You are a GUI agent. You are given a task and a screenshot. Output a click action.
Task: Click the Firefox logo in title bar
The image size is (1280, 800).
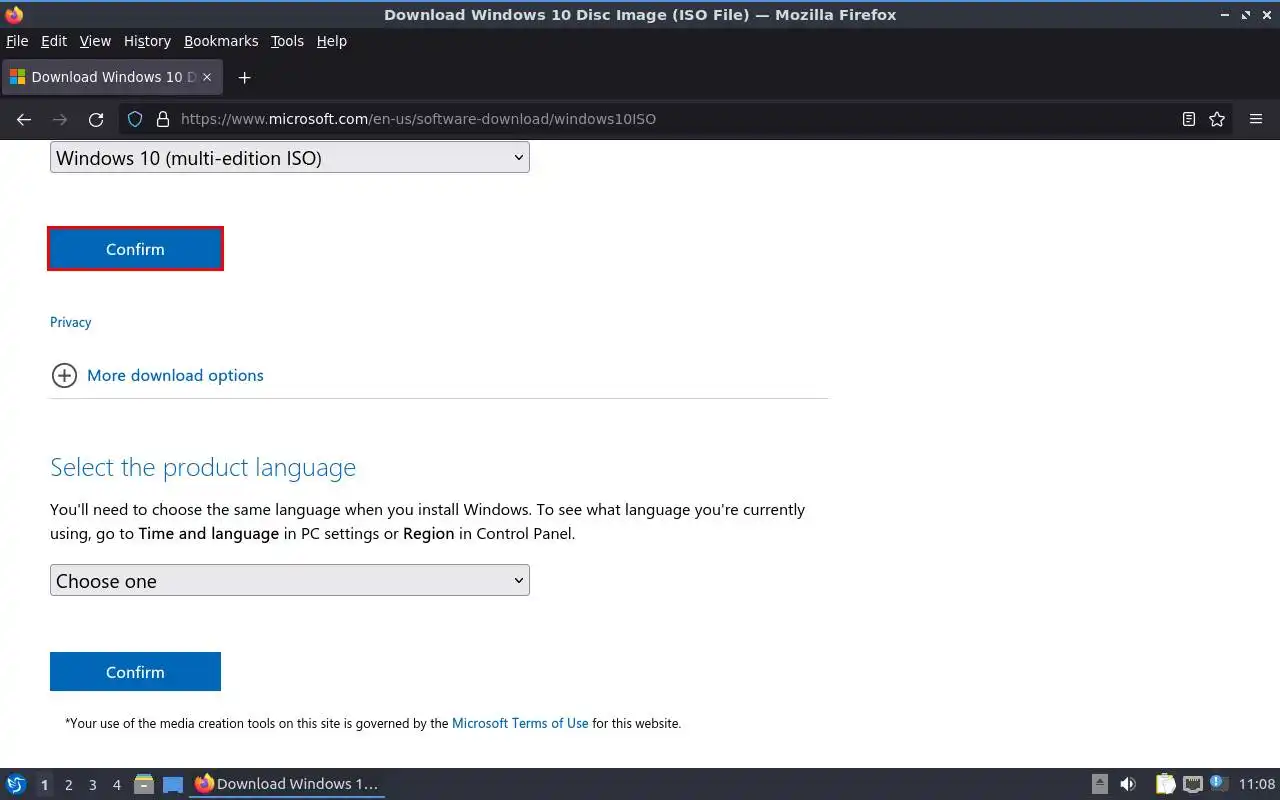click(14, 15)
